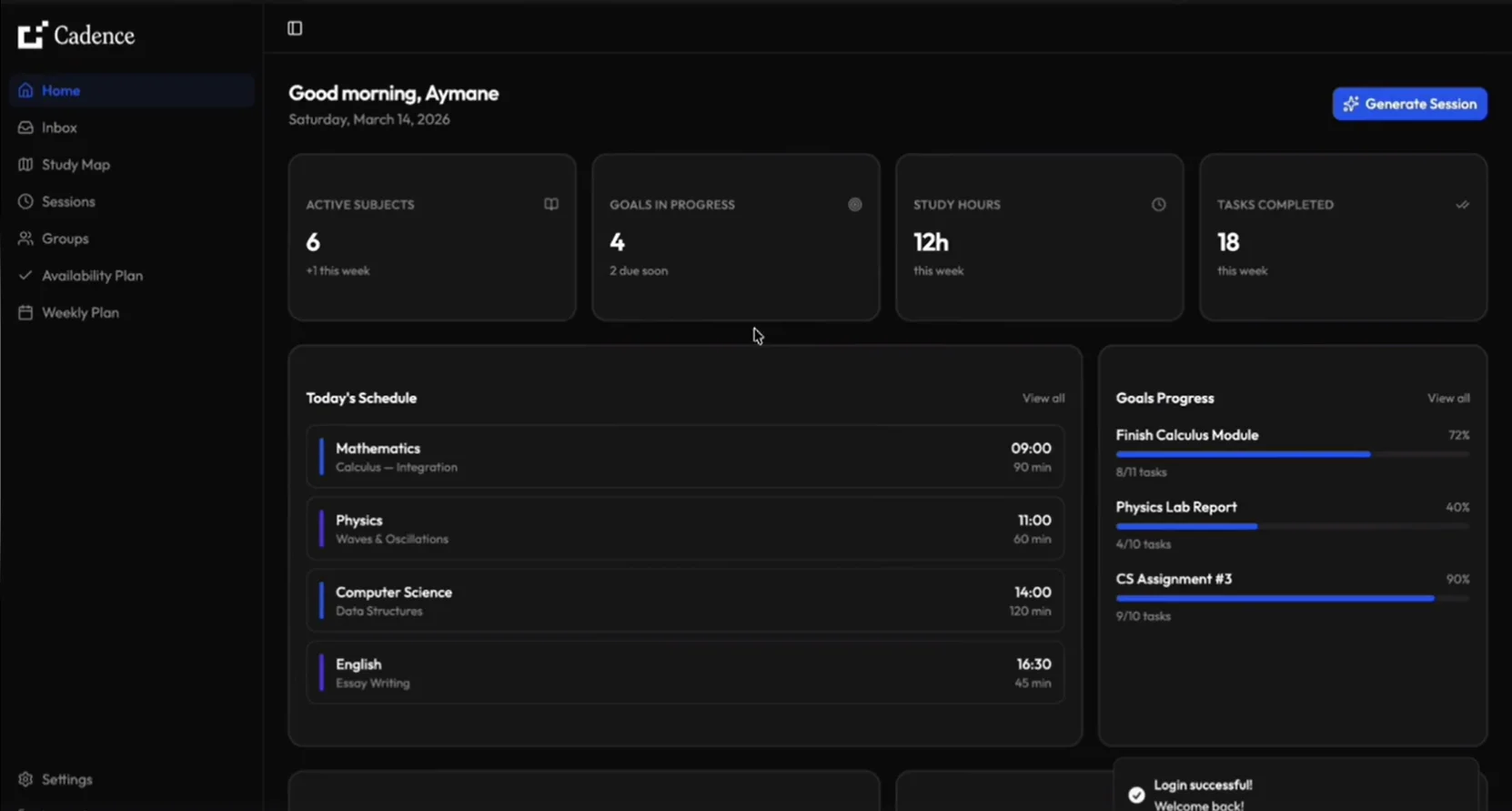Toggle the sidebar collapse icon

(x=295, y=28)
